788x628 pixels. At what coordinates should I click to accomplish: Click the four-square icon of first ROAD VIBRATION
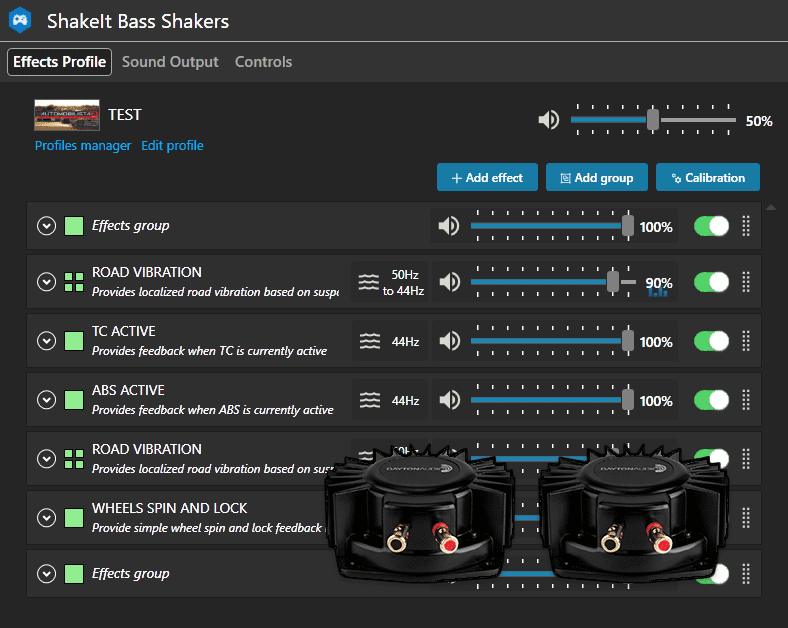[x=74, y=283]
